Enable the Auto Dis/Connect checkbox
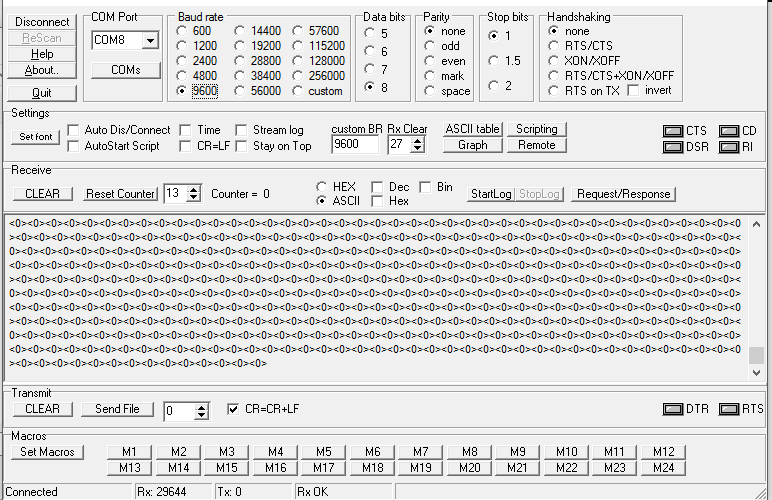Screen dimensions: 772x500 (73, 130)
